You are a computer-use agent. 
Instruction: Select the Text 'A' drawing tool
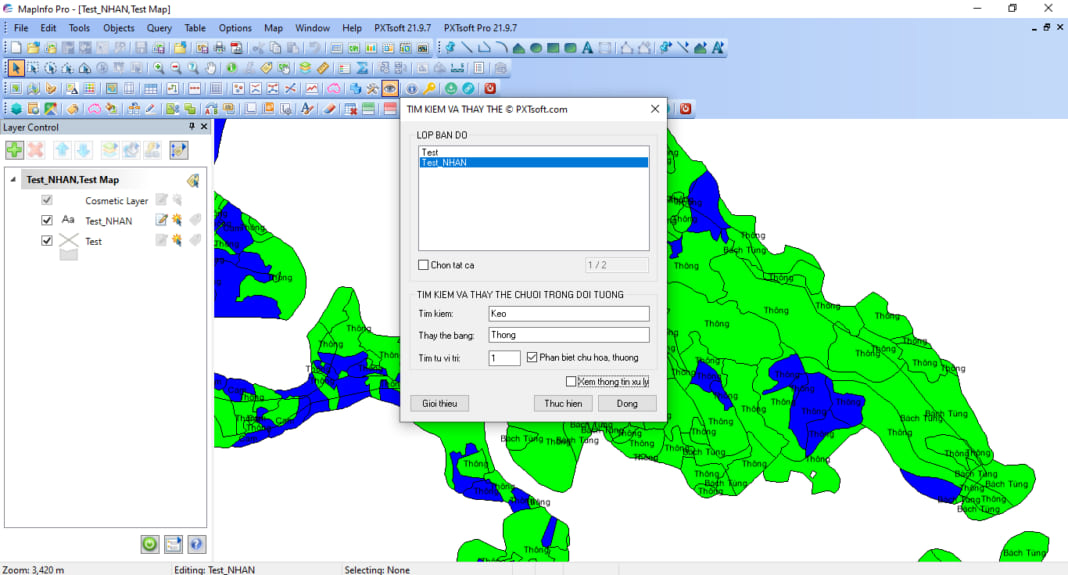[587, 48]
